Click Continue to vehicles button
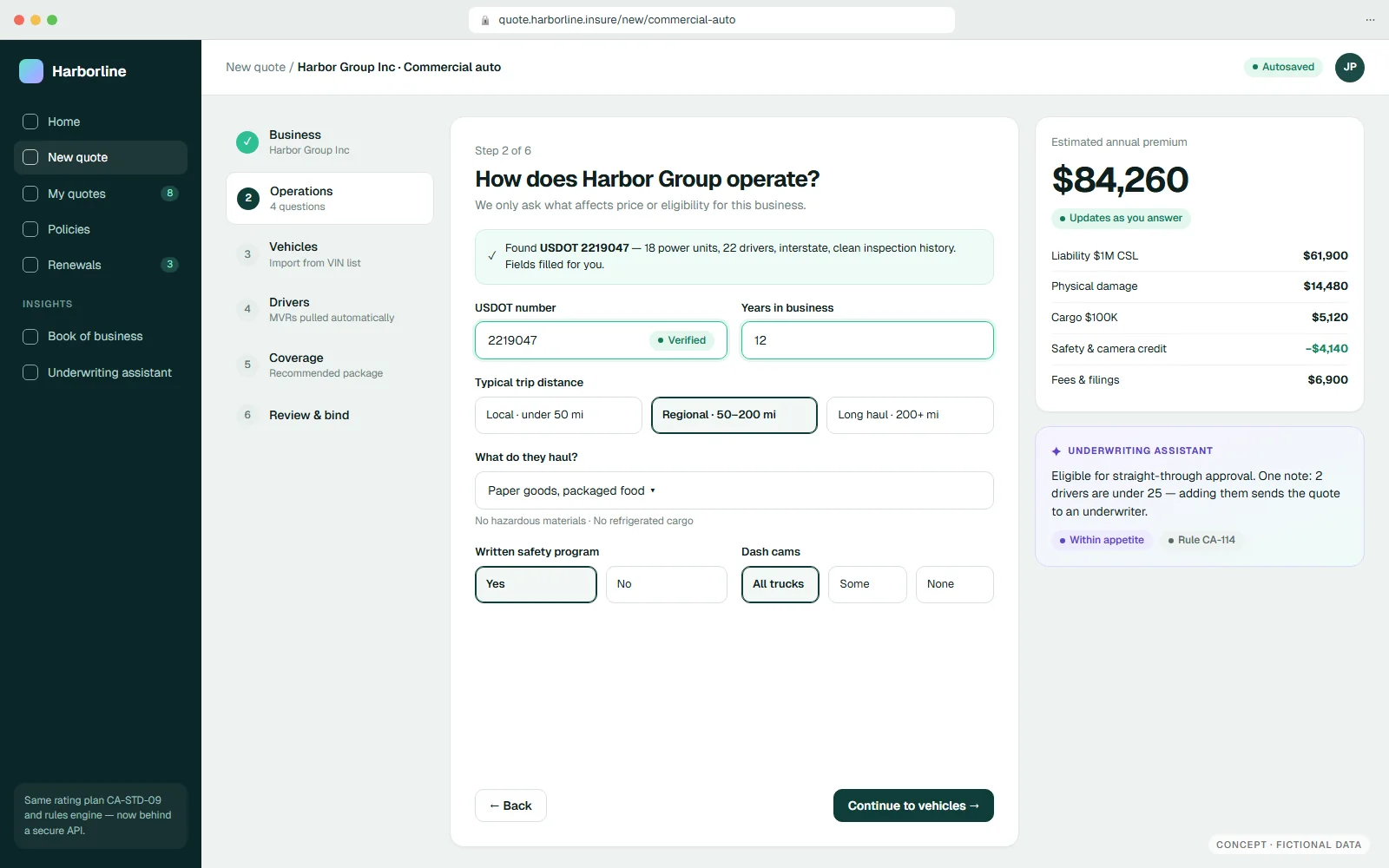Screen dimensions: 1389x868 pos(913,806)
